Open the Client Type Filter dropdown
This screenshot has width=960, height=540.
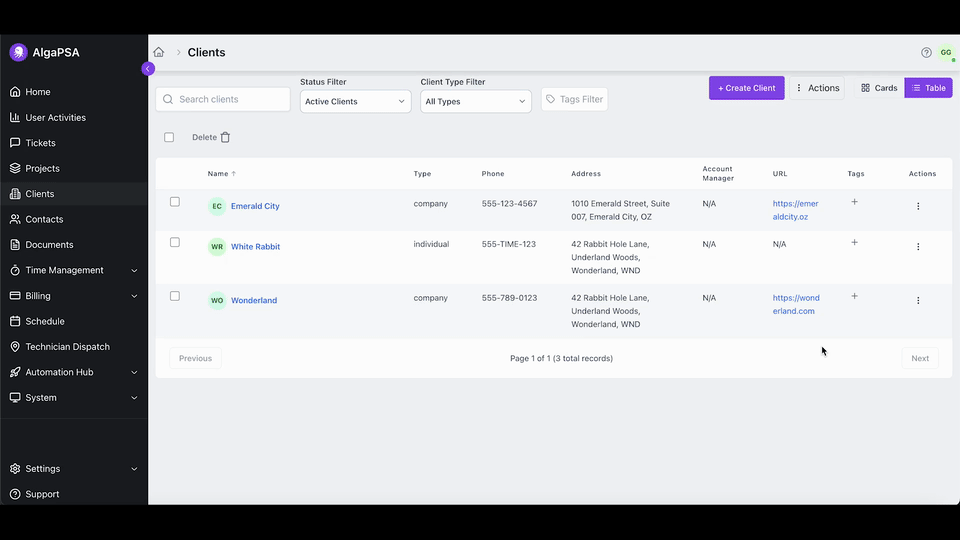click(x=476, y=102)
